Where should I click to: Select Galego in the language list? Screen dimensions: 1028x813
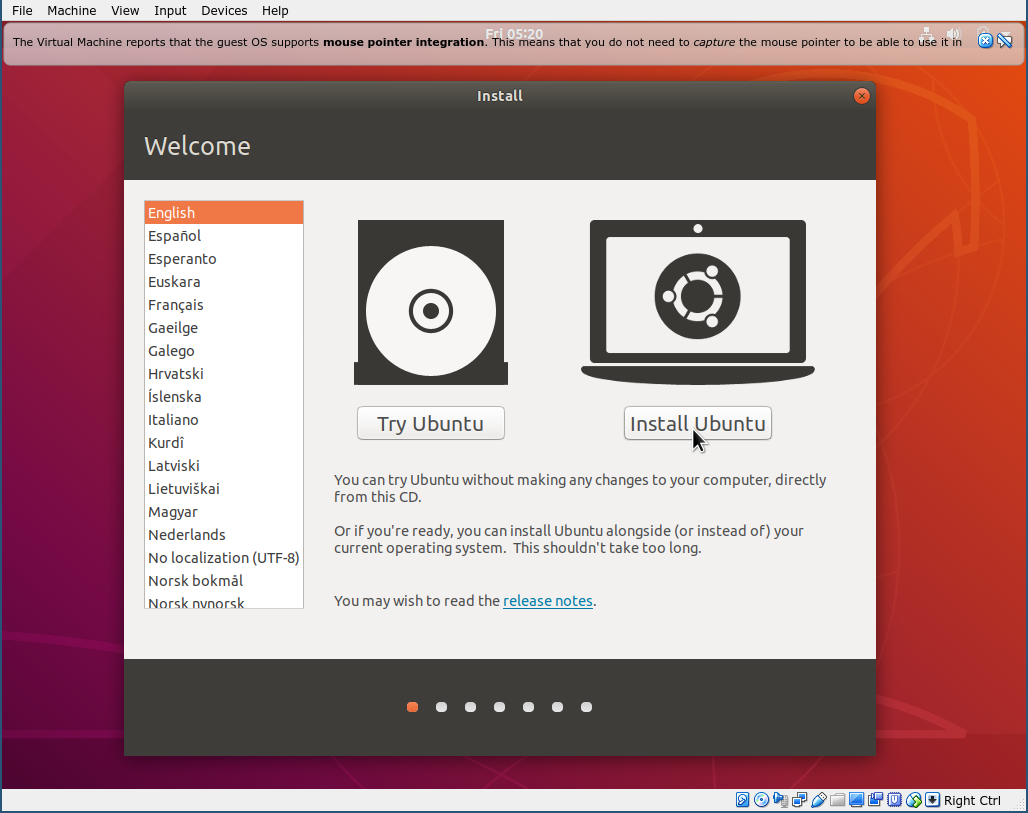224,351
